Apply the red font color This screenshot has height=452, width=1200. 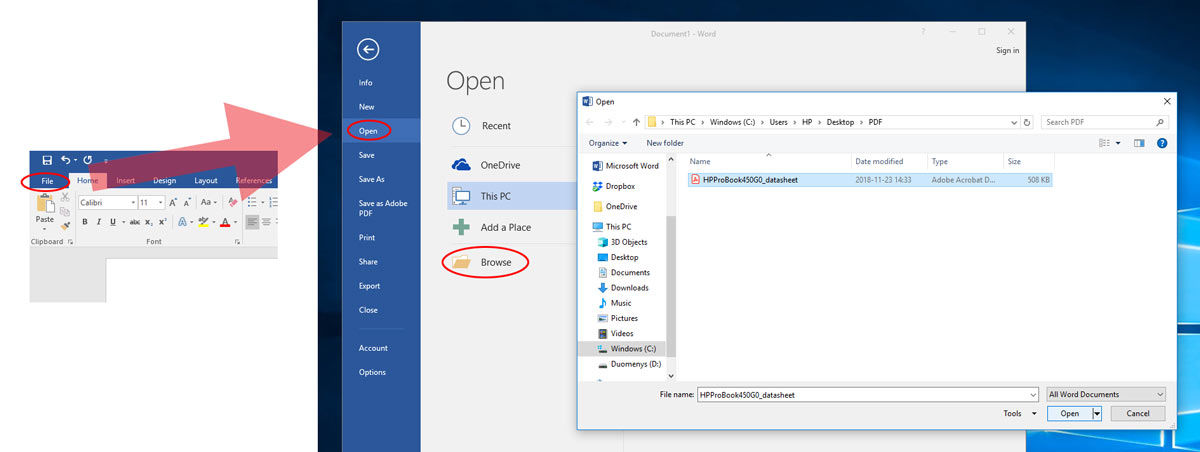pyautogui.click(x=225, y=222)
